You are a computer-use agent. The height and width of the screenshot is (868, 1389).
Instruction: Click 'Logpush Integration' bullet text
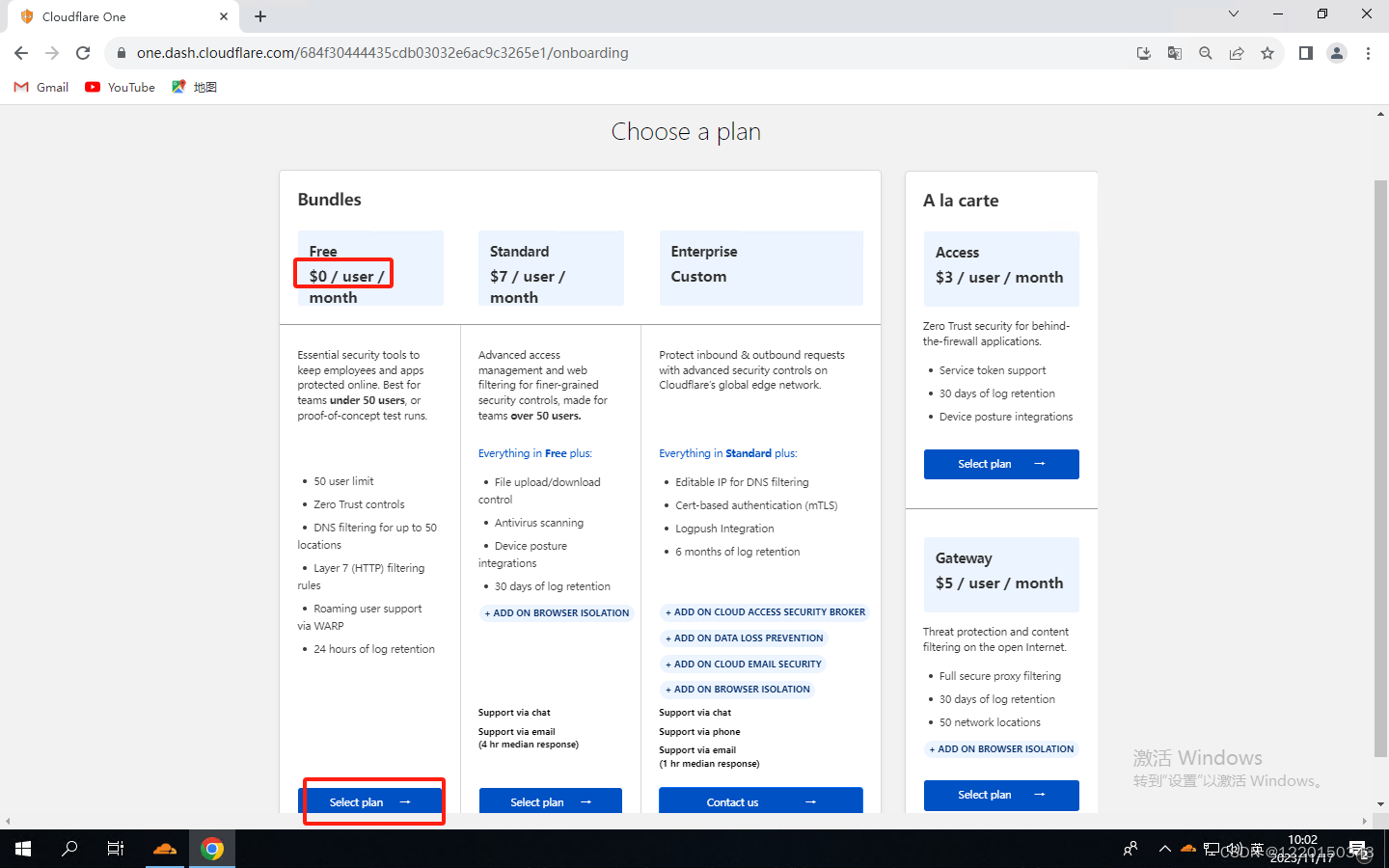724,529
